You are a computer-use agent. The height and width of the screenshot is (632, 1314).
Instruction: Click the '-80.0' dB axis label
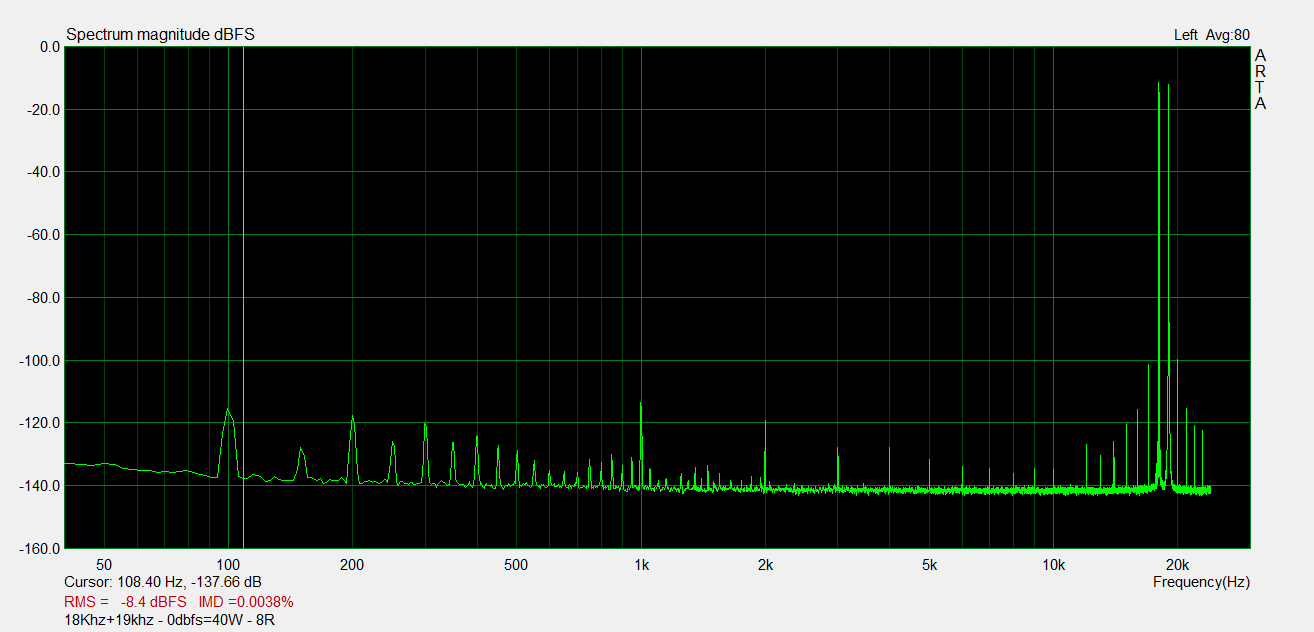pos(44,298)
